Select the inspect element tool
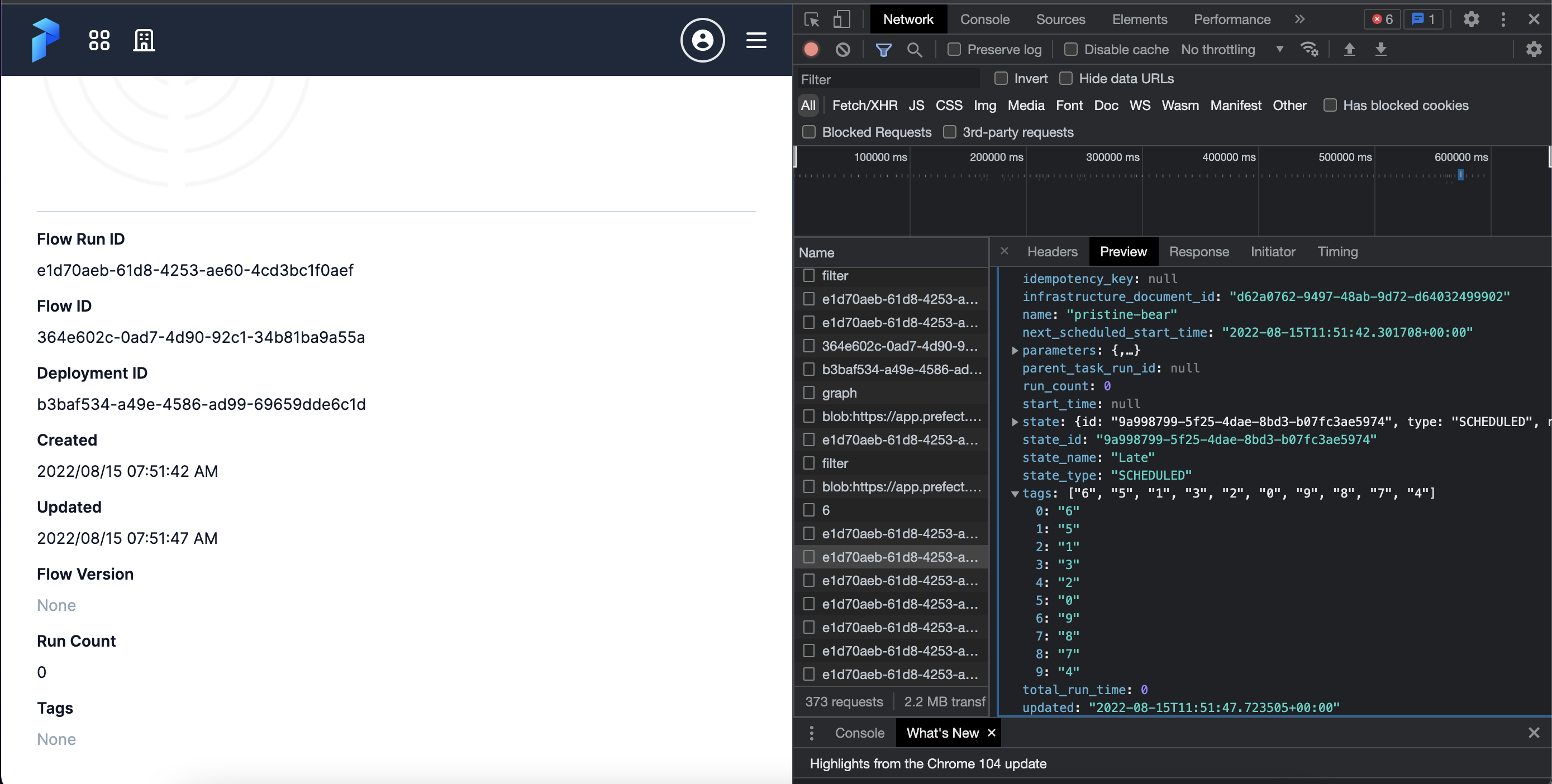Image resolution: width=1552 pixels, height=784 pixels. (x=812, y=18)
